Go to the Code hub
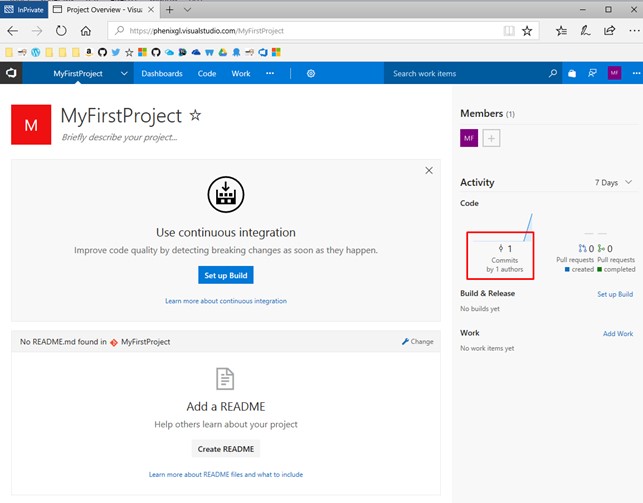The image size is (643, 503). pyautogui.click(x=207, y=73)
